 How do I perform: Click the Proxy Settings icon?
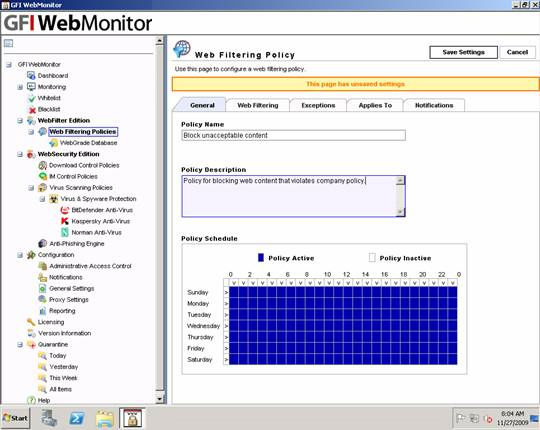(42, 300)
